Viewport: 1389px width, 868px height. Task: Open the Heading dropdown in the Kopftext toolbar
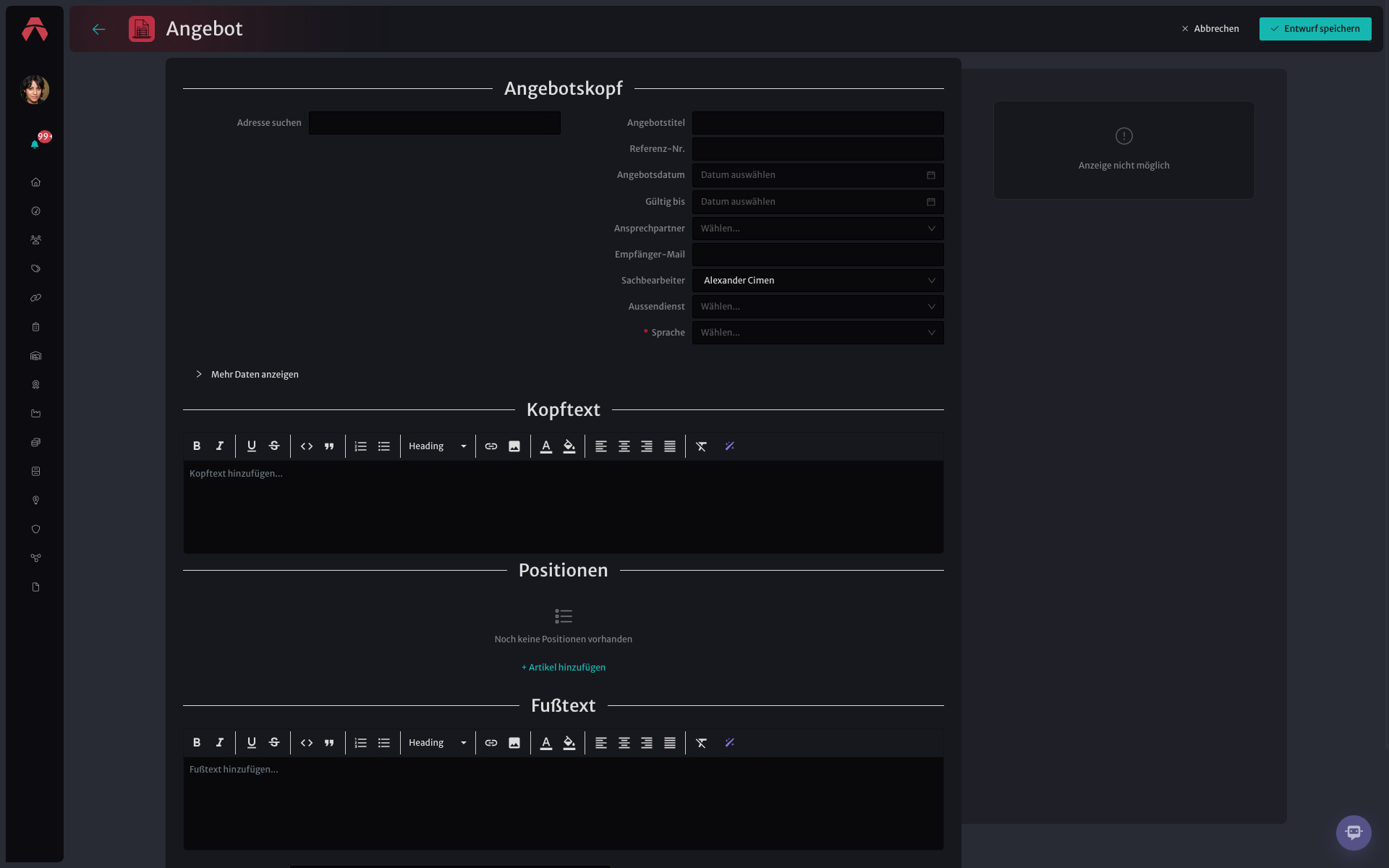pyautogui.click(x=438, y=446)
